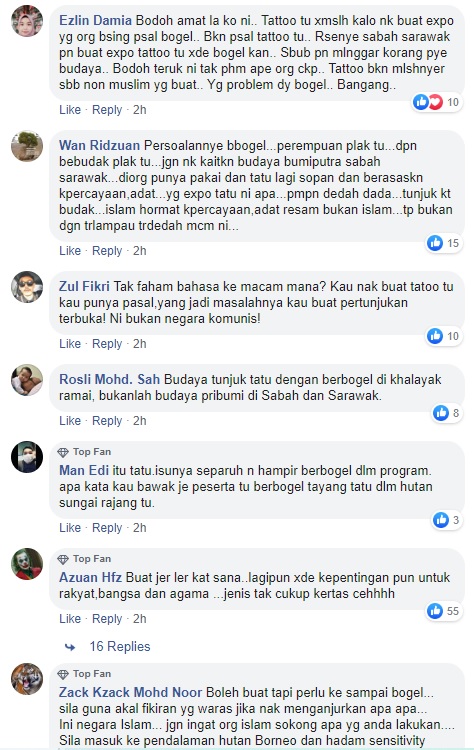Click the 2h timestamp on Ezlin Damia's comment
474x750 pixels.
[x=140, y=110]
